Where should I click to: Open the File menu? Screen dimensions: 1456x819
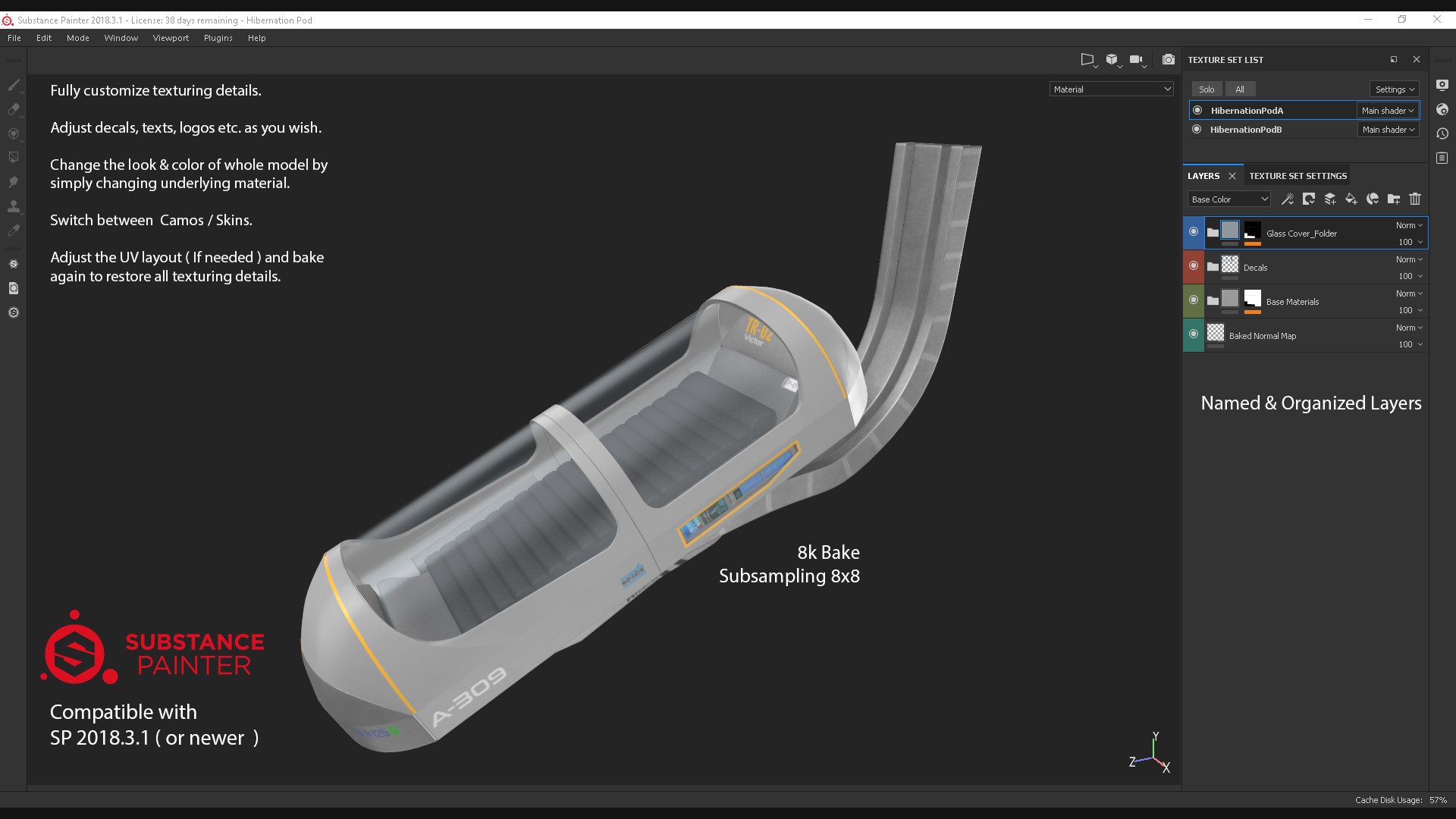[14, 38]
